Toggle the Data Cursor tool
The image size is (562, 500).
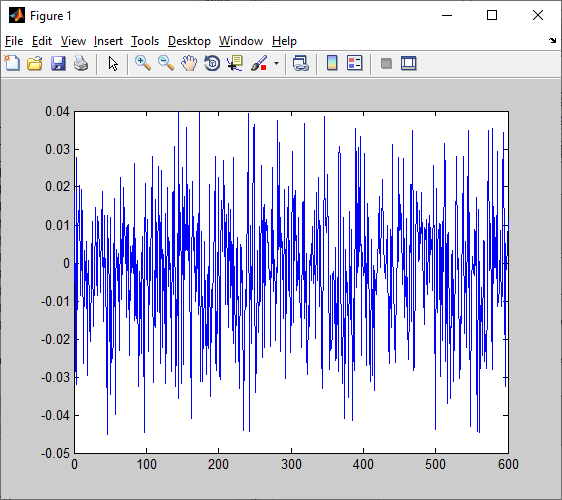(x=235, y=63)
